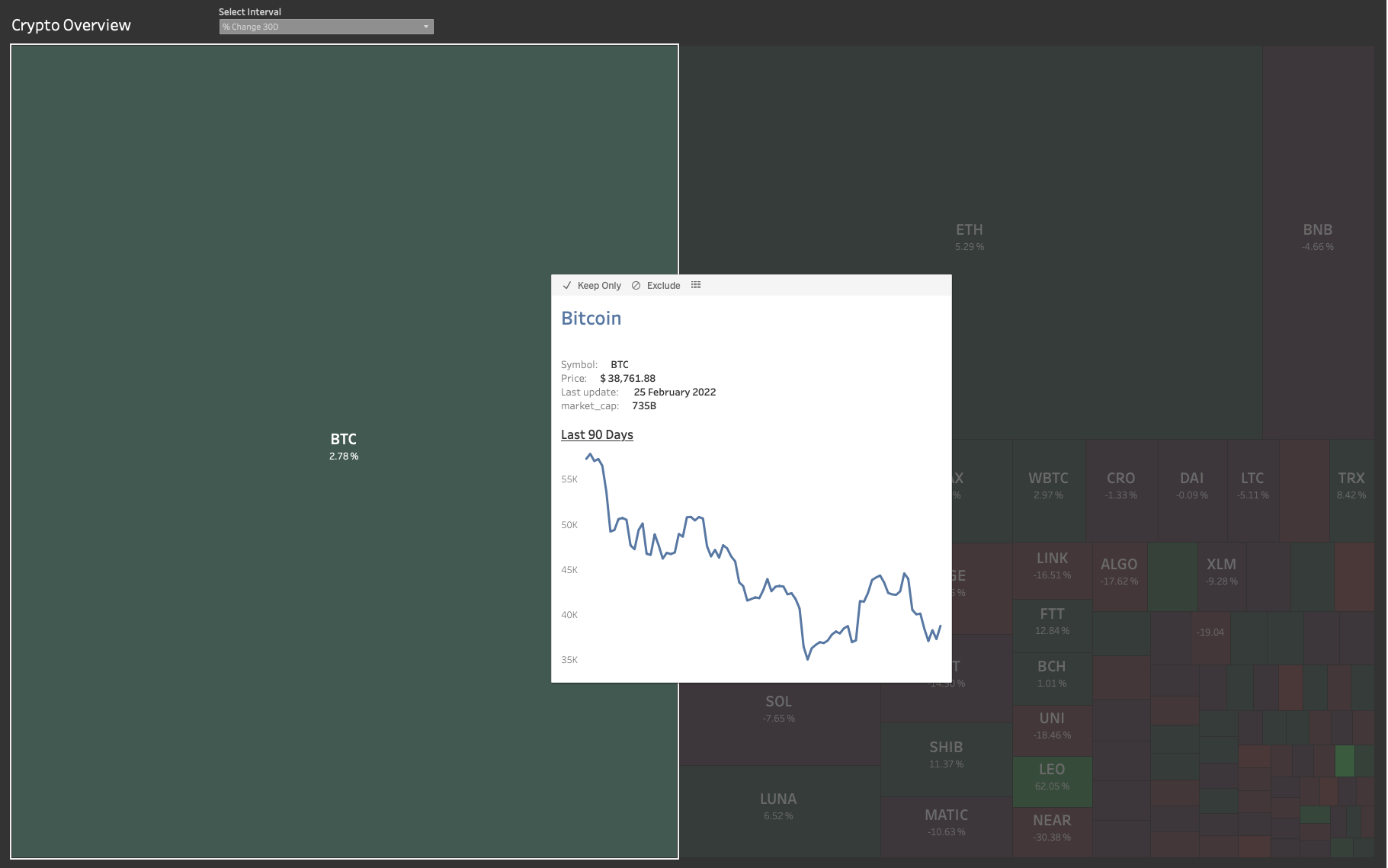Open the View Data grid icon in the tooltip

pyautogui.click(x=695, y=284)
